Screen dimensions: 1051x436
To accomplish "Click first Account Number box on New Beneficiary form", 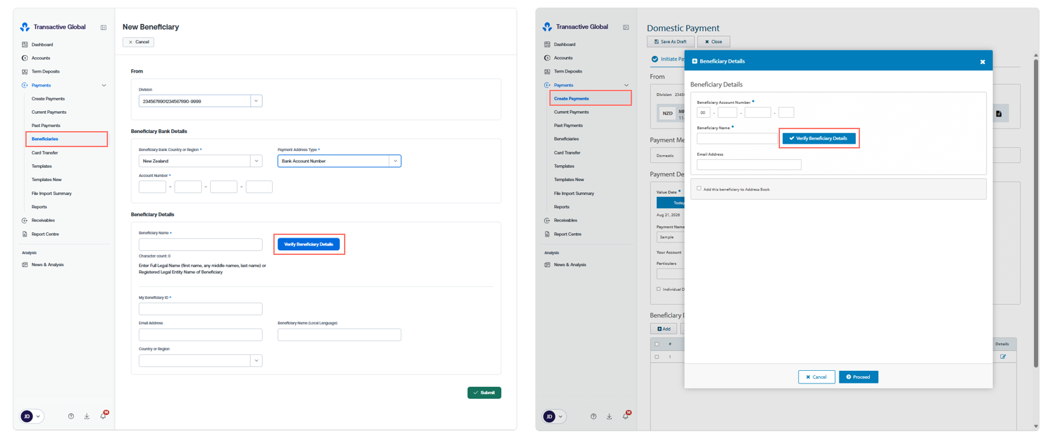I will point(152,187).
